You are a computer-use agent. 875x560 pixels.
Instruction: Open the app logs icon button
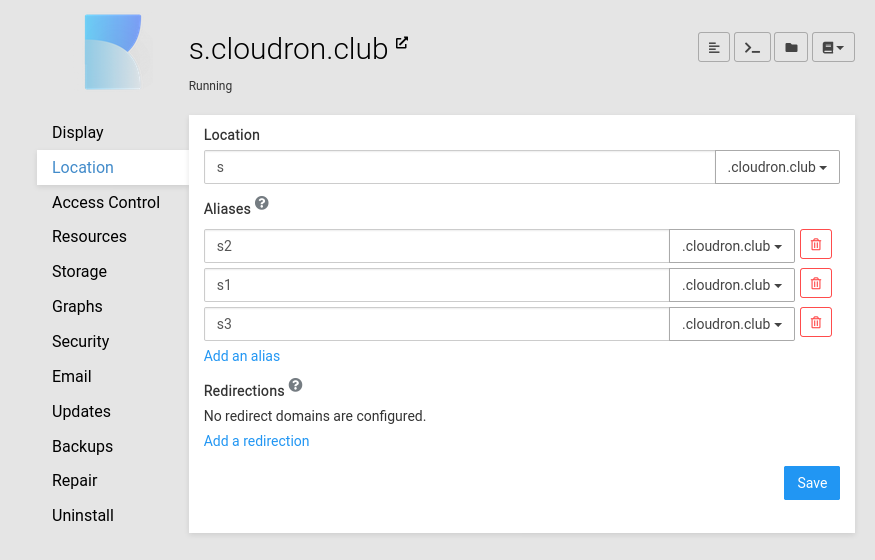coord(714,47)
